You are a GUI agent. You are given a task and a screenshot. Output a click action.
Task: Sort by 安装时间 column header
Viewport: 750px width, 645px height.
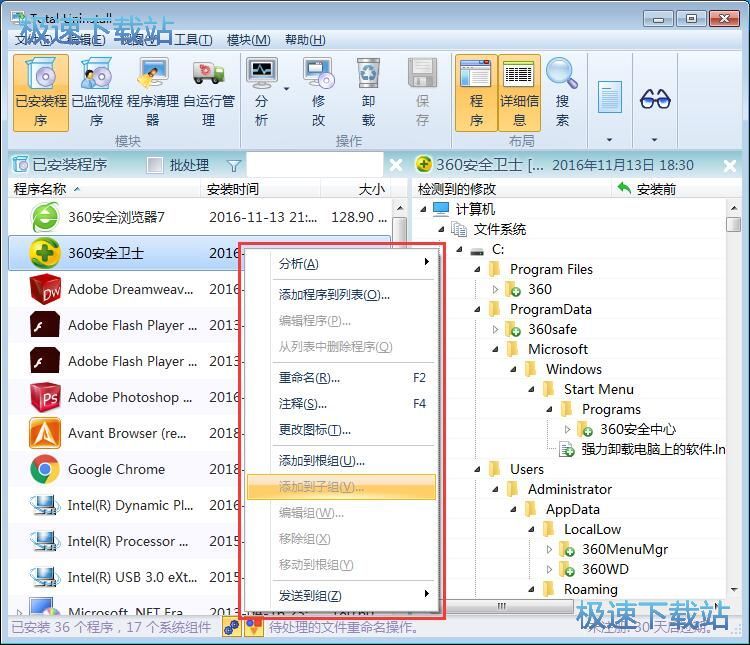click(260, 189)
